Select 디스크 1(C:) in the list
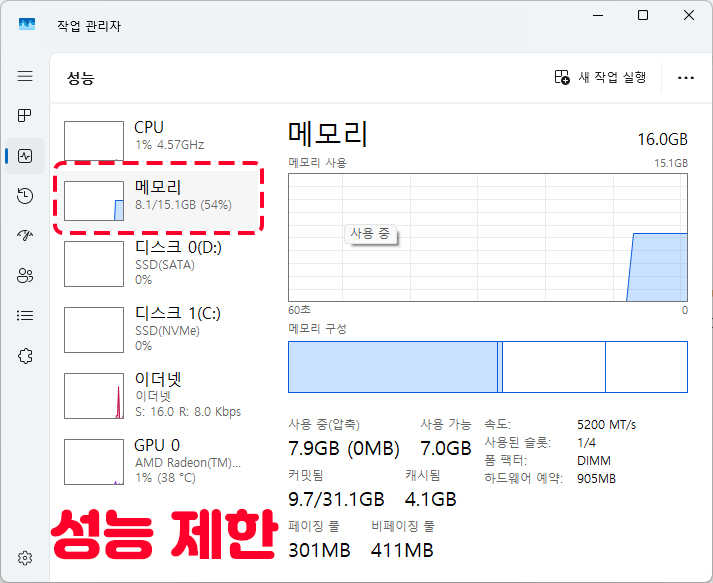713x583 pixels. pyautogui.click(x=157, y=329)
